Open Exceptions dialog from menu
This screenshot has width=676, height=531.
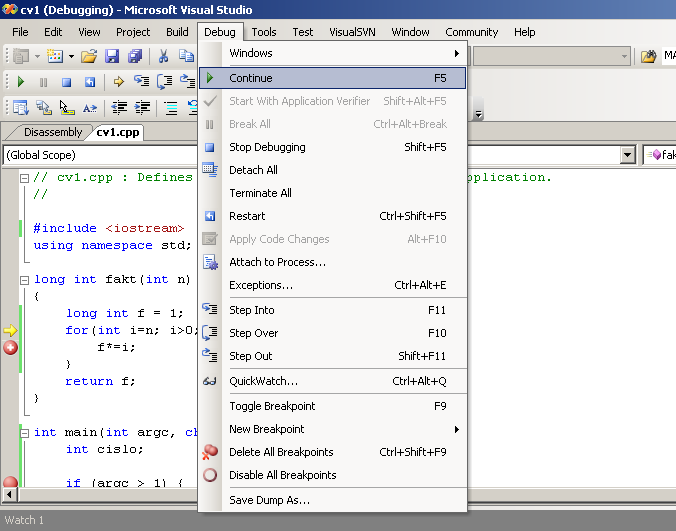pos(332,285)
